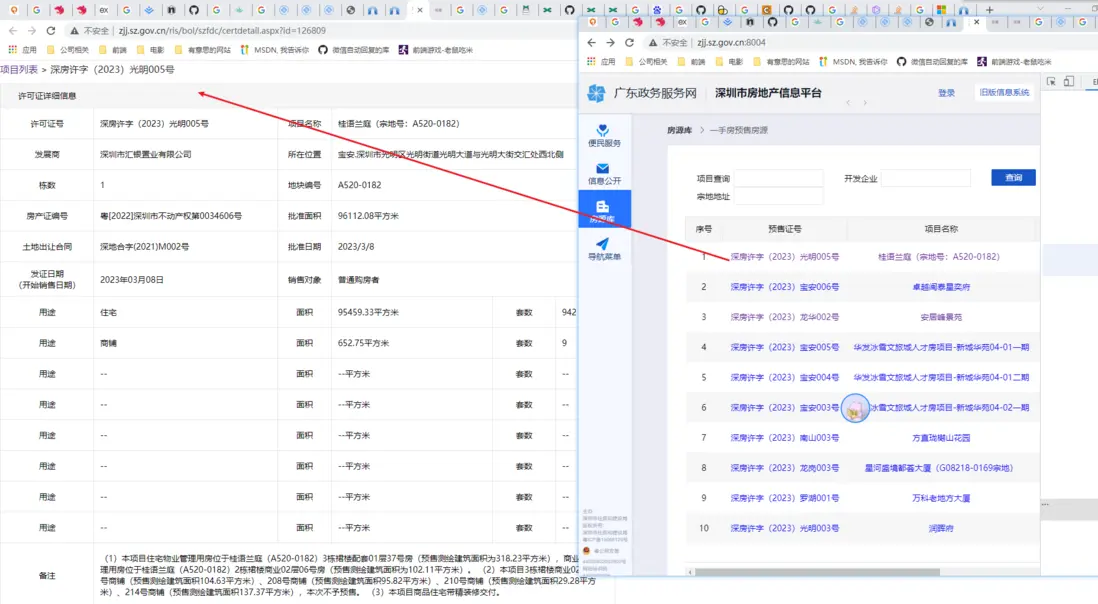Open permit 深房许字（2023）光明005号 link in list

pyautogui.click(x=784, y=257)
